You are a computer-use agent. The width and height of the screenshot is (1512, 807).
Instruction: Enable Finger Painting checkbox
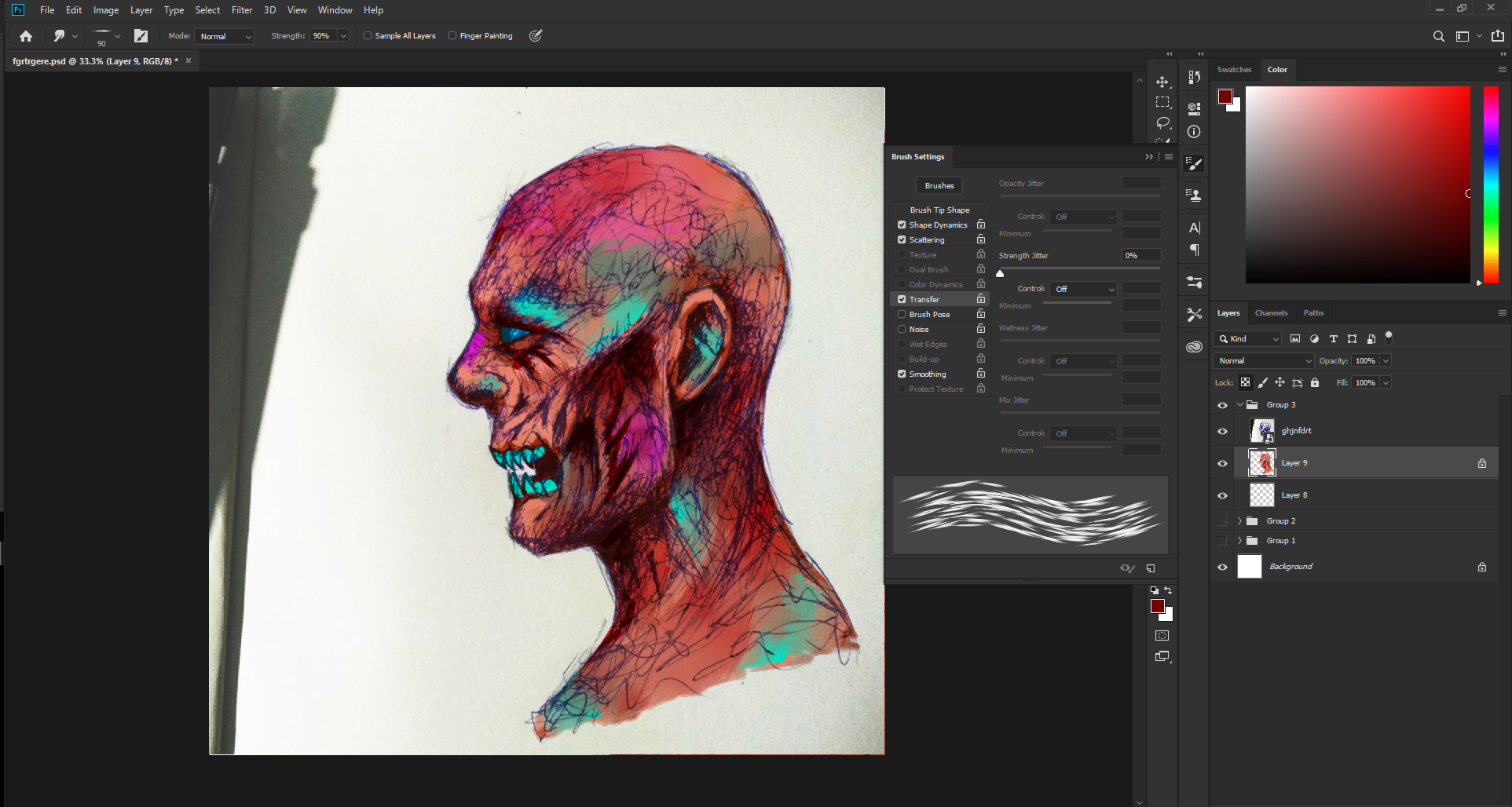coord(452,36)
